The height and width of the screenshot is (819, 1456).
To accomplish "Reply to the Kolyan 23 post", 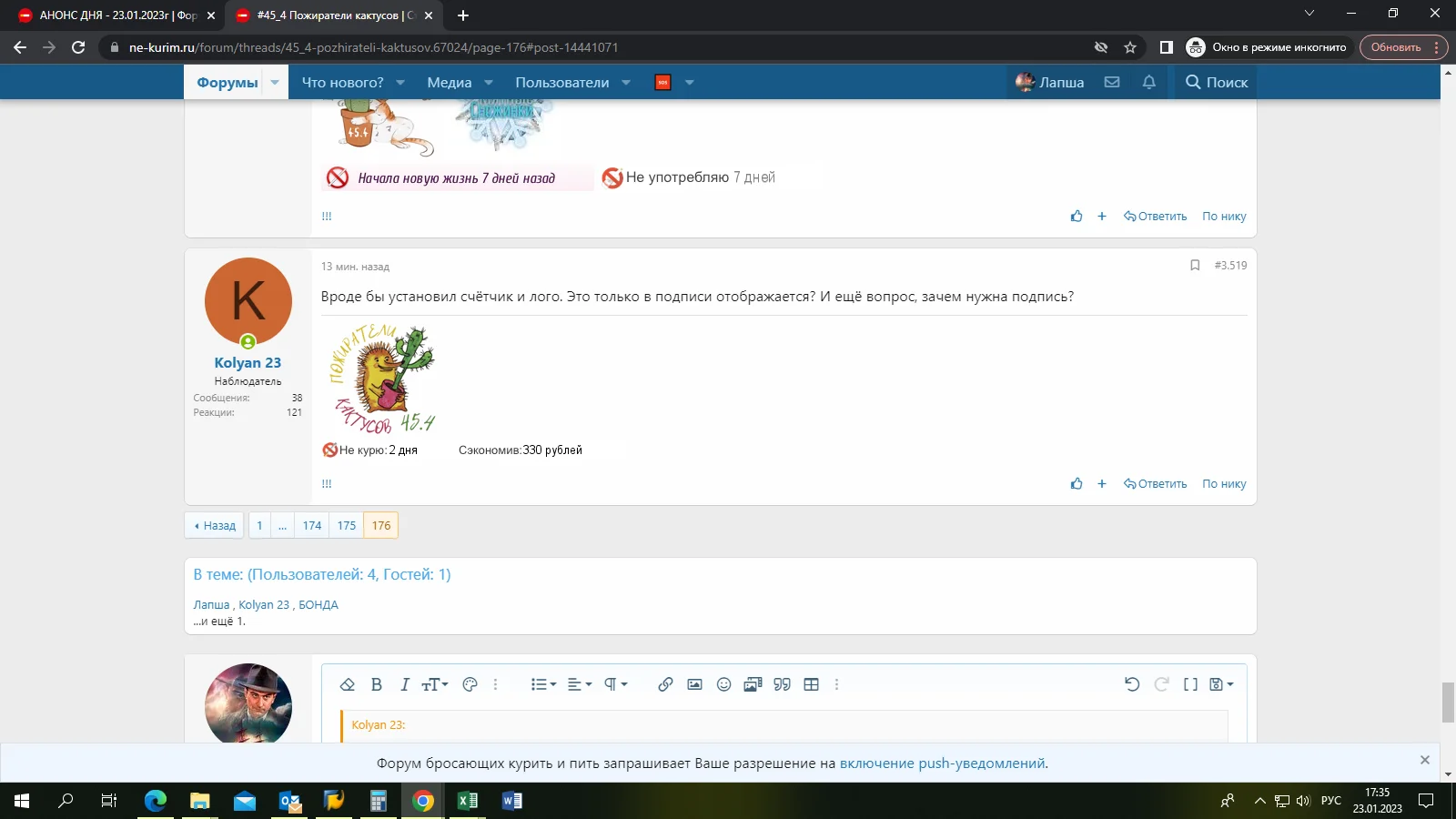I will click(1155, 484).
